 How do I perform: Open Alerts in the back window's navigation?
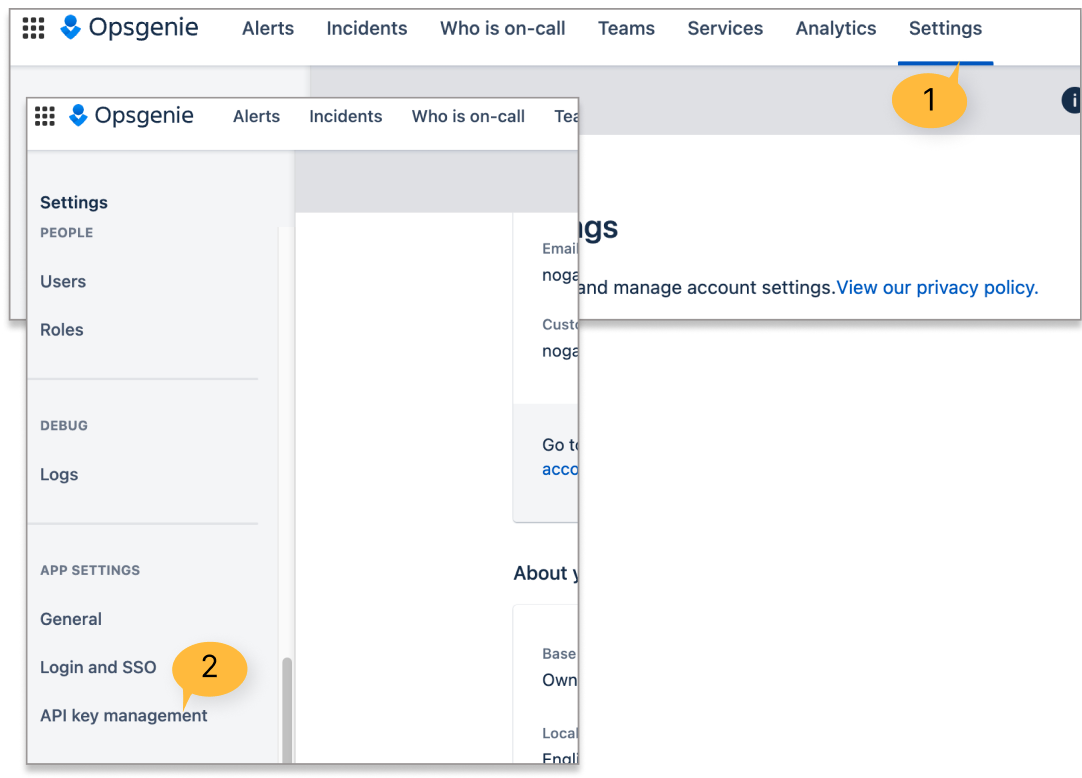point(268,28)
